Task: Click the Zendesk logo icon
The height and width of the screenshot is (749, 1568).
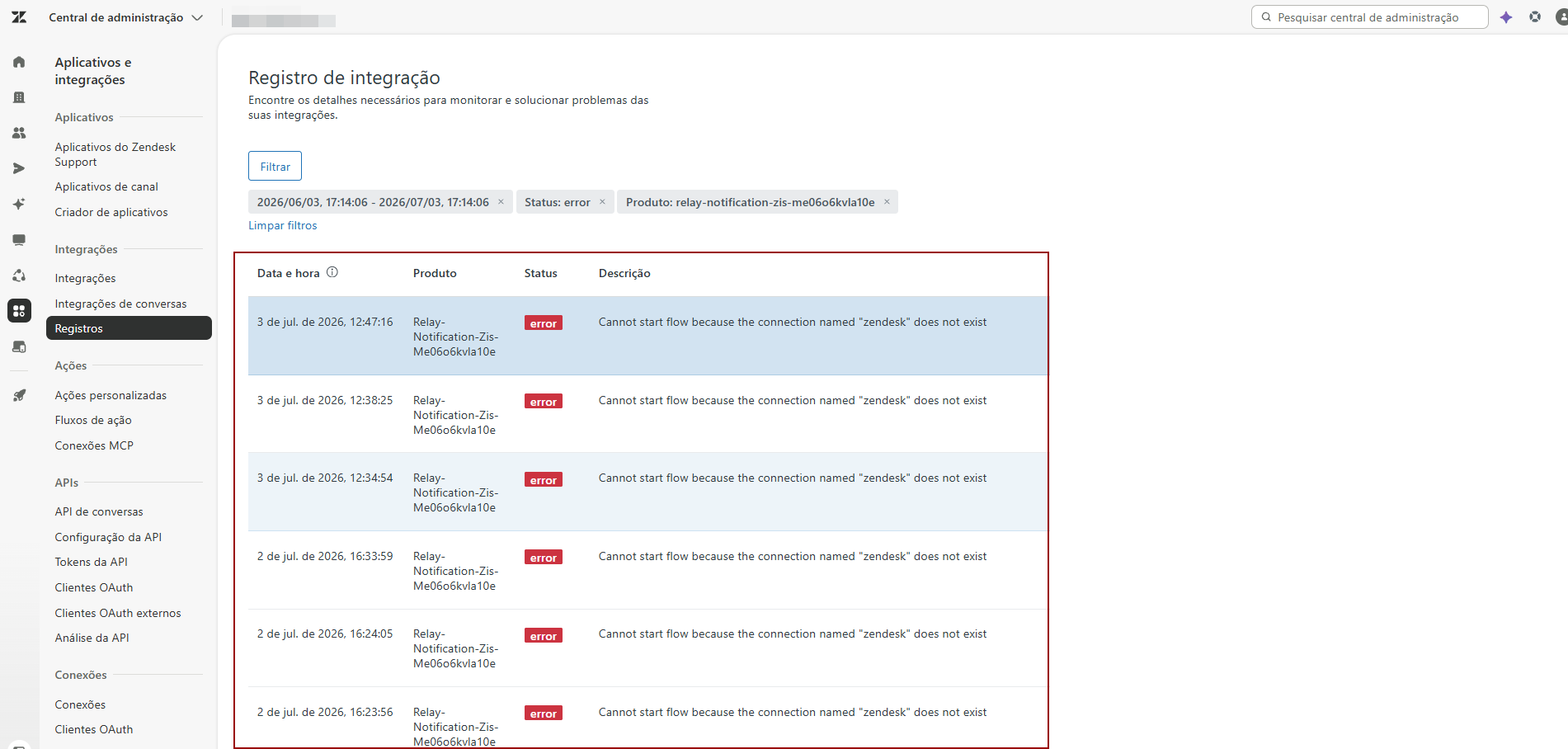Action: (19, 17)
